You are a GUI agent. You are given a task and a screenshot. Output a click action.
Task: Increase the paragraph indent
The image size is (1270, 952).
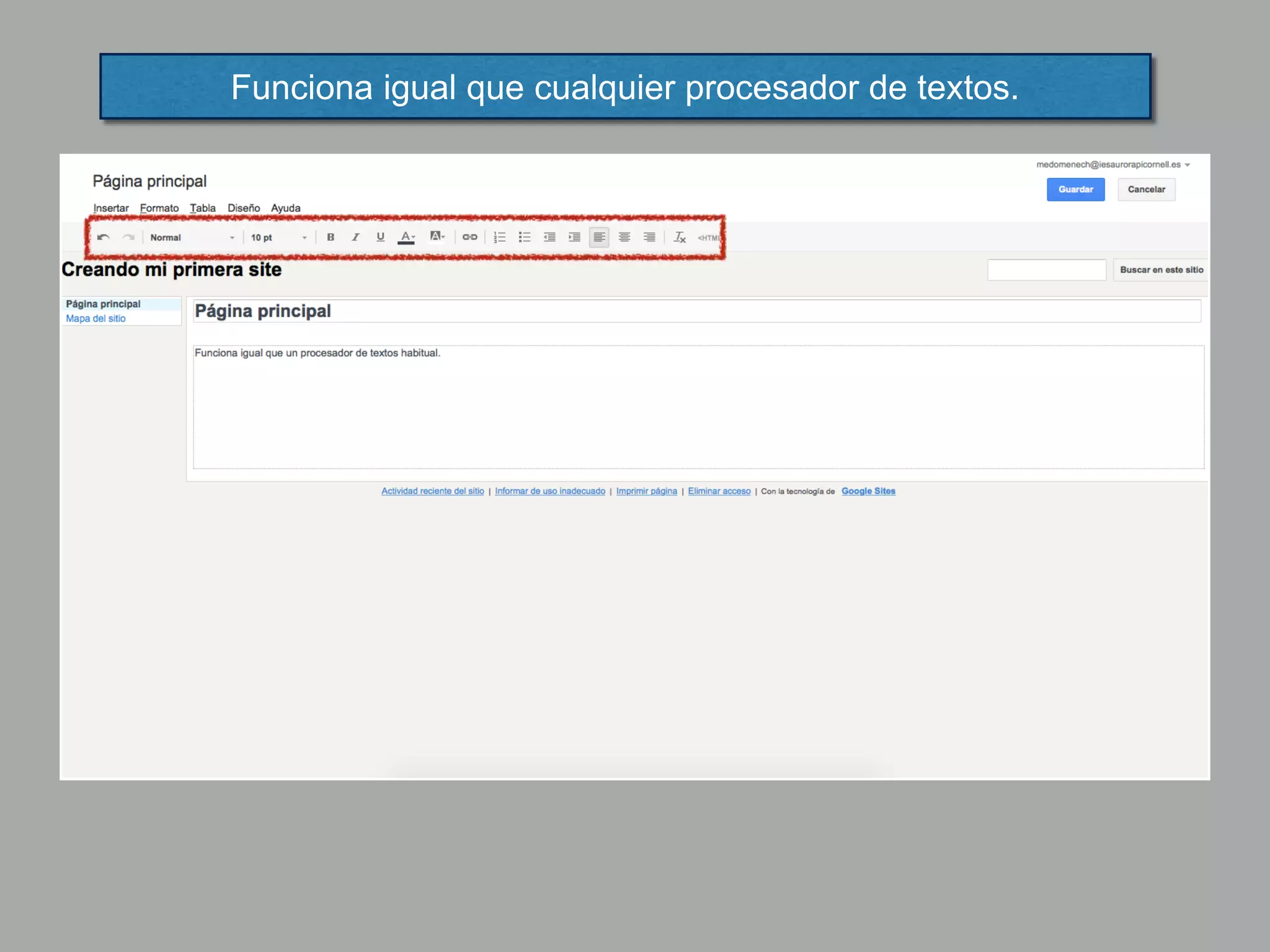(x=574, y=237)
